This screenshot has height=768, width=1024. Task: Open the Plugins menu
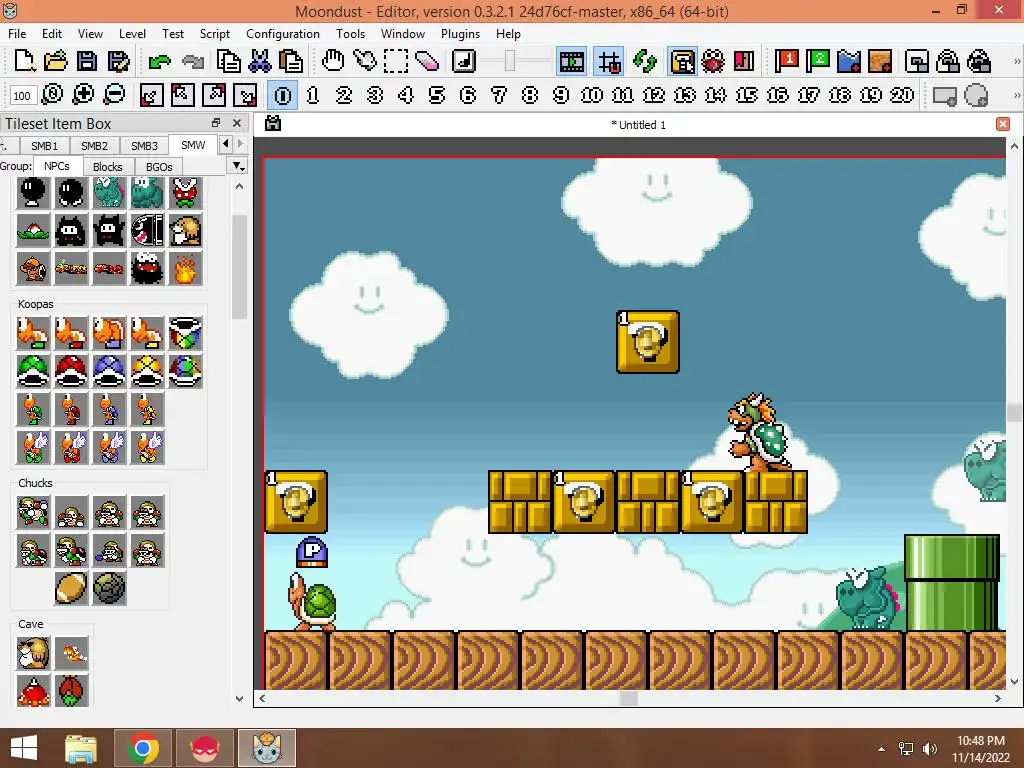click(x=460, y=33)
